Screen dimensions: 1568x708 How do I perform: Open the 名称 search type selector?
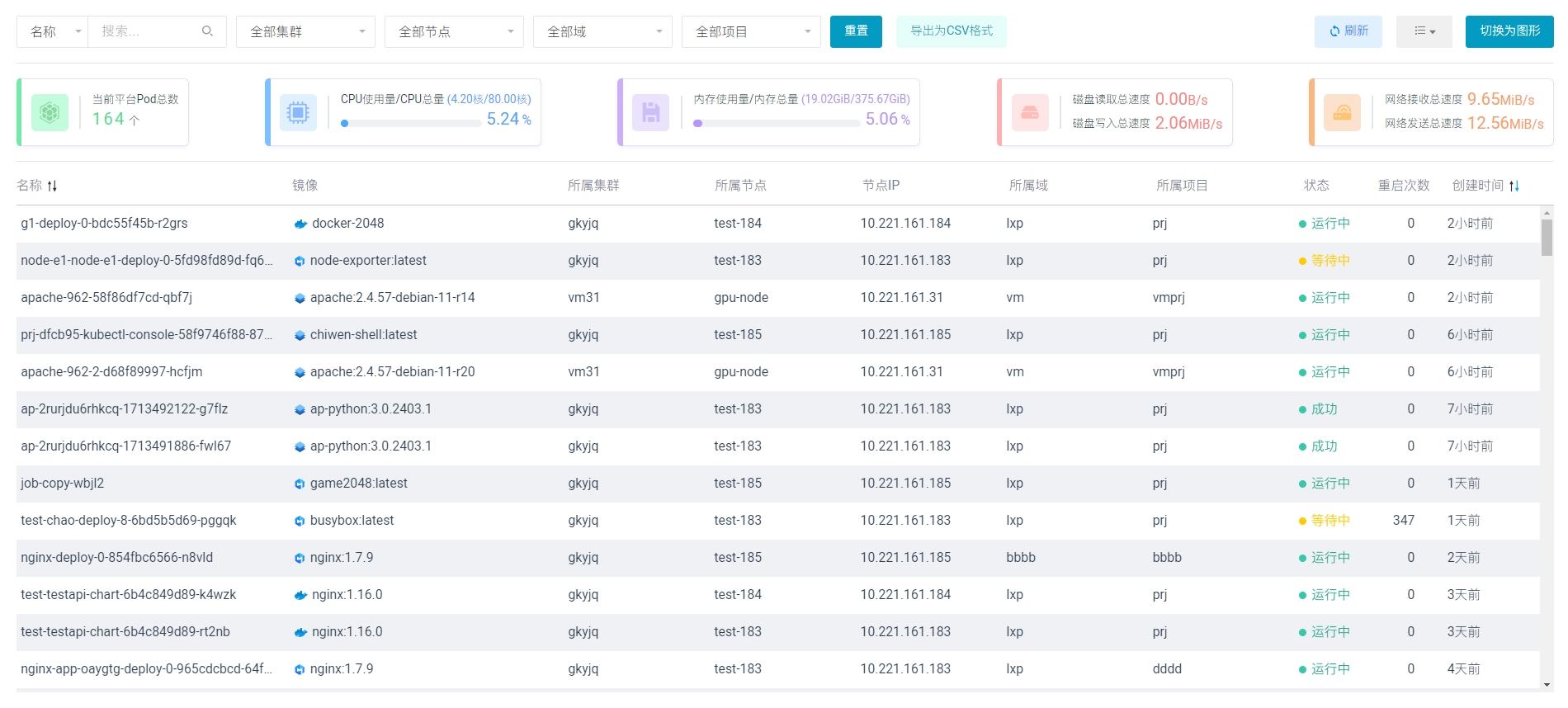(x=53, y=31)
